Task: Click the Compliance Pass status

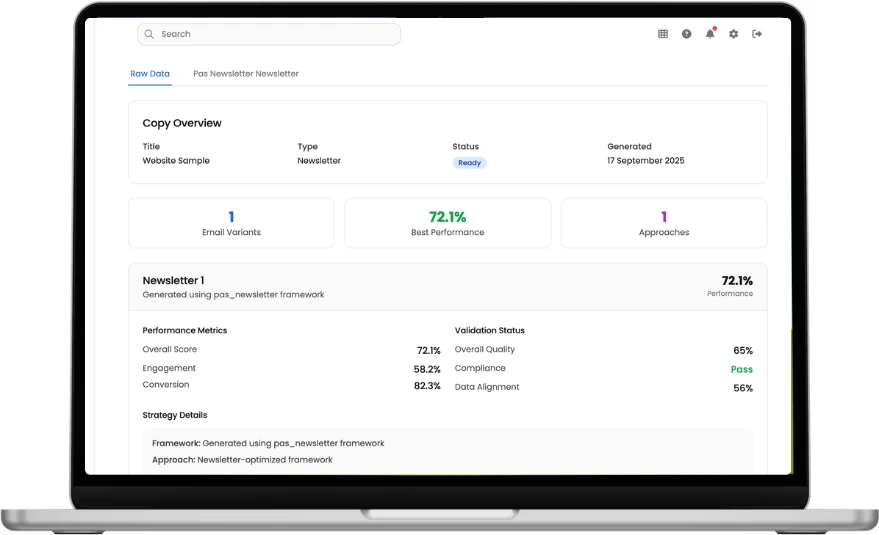Action: [741, 369]
